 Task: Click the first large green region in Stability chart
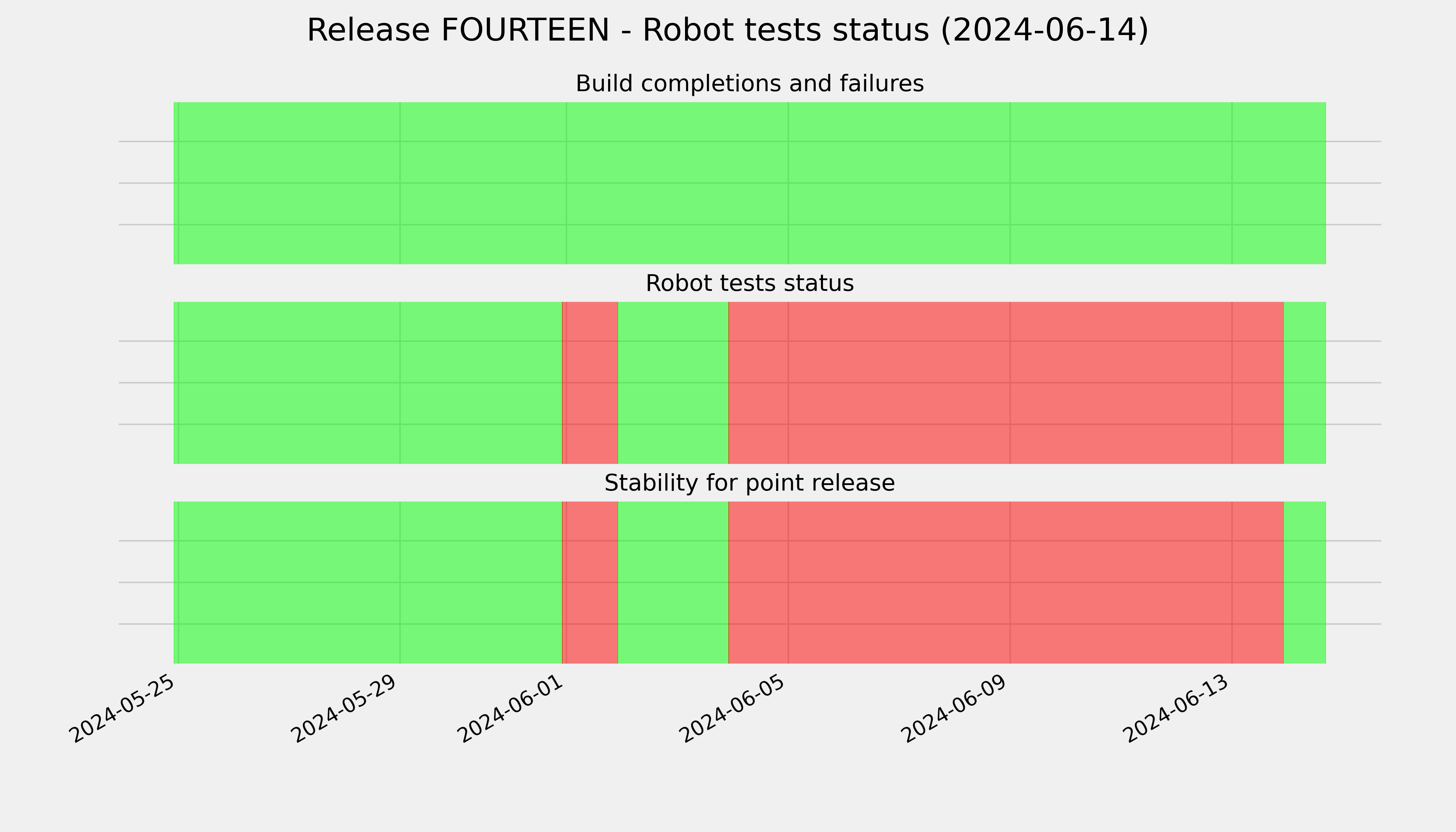point(368,582)
